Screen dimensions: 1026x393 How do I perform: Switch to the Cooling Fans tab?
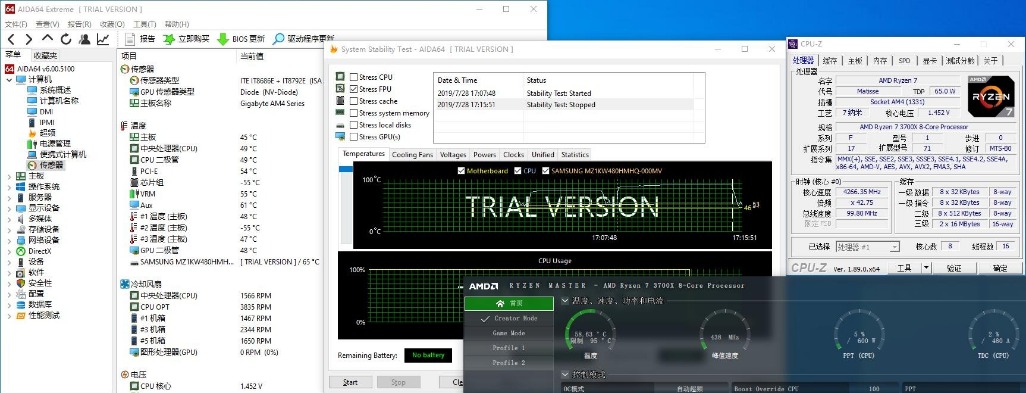[x=412, y=155]
